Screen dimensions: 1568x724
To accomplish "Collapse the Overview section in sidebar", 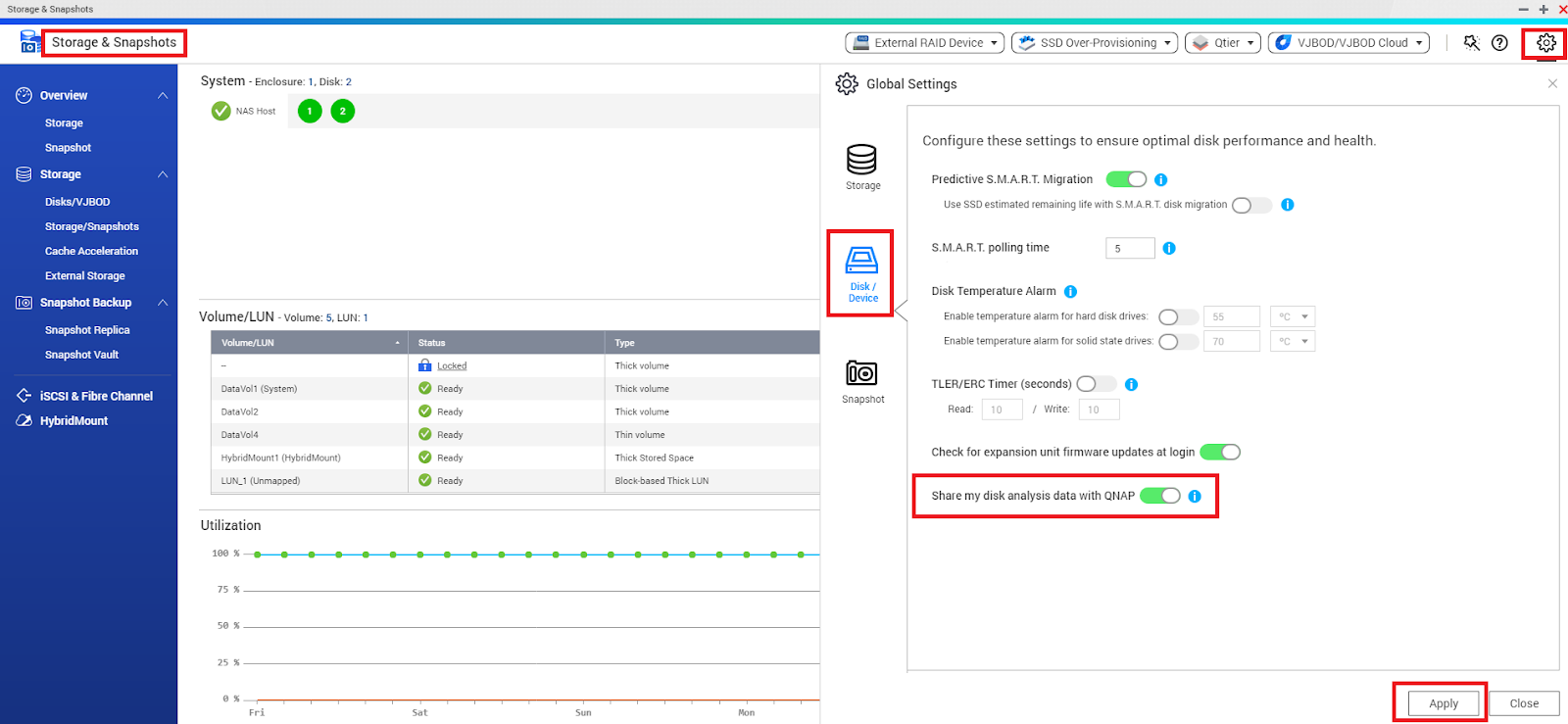I will pos(163,96).
